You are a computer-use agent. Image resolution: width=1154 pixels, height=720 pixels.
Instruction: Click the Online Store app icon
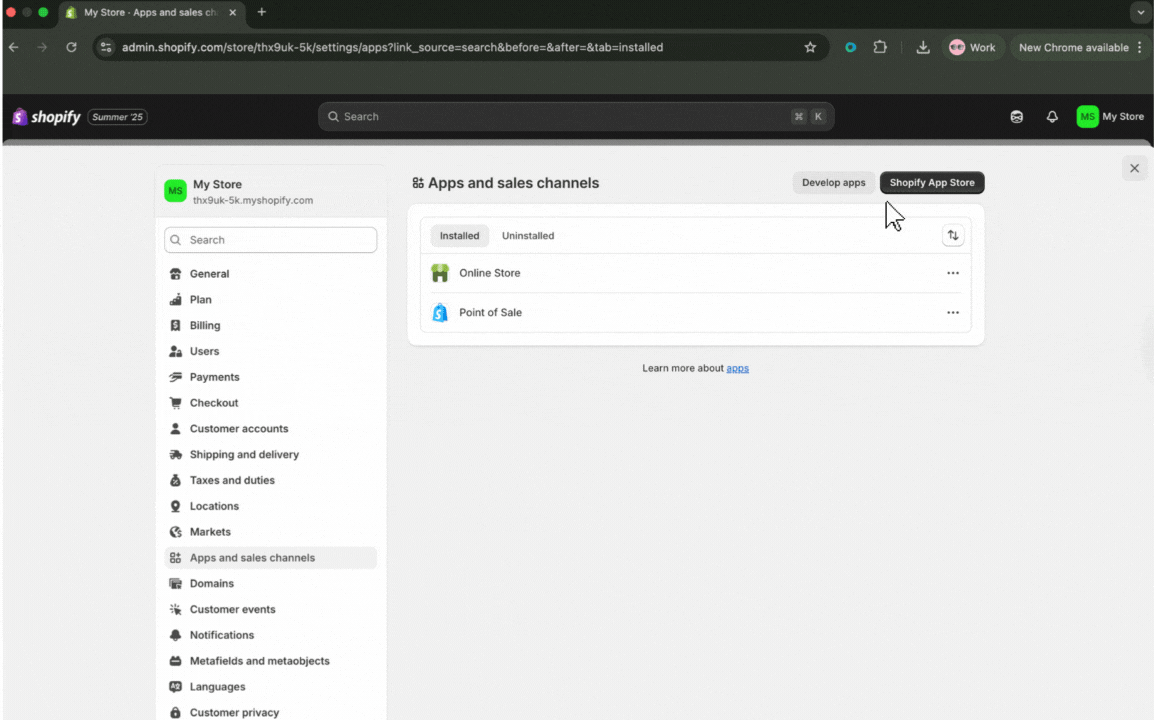440,273
